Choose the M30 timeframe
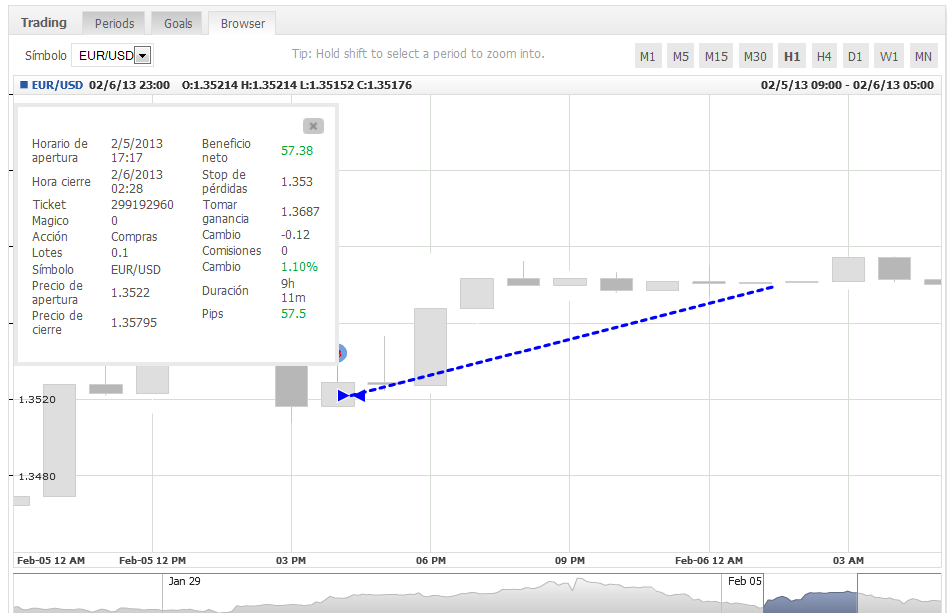This screenshot has height=613, width=947. click(755, 56)
